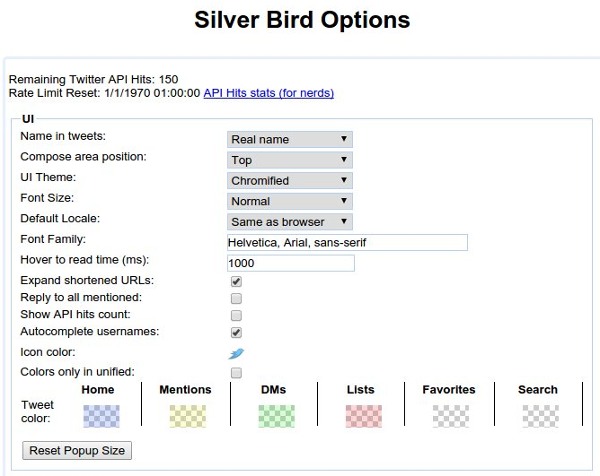The image size is (600, 476).
Task: Open the UI Theme dropdown
Action: (290, 181)
